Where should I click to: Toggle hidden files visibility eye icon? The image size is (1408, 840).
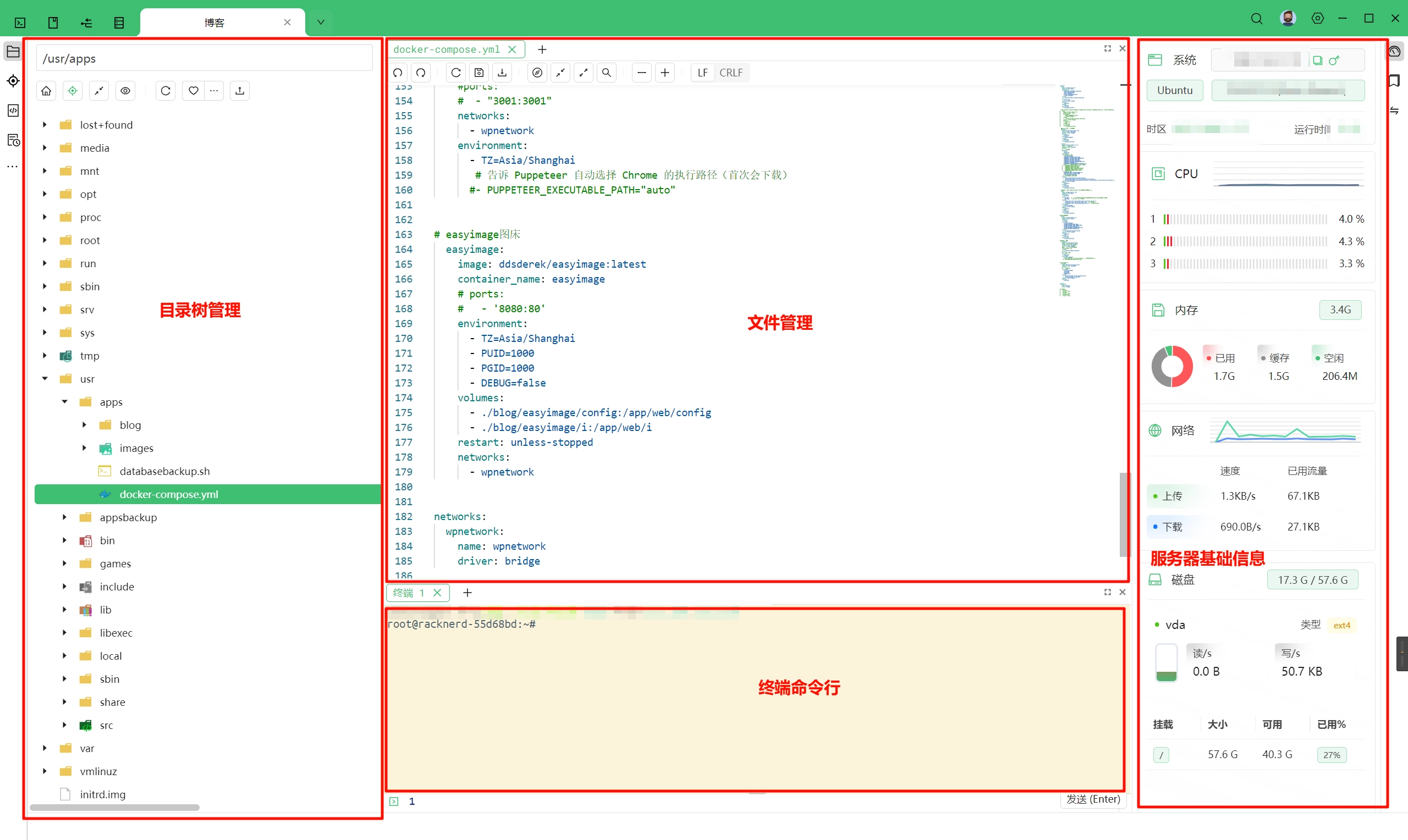tap(125, 91)
